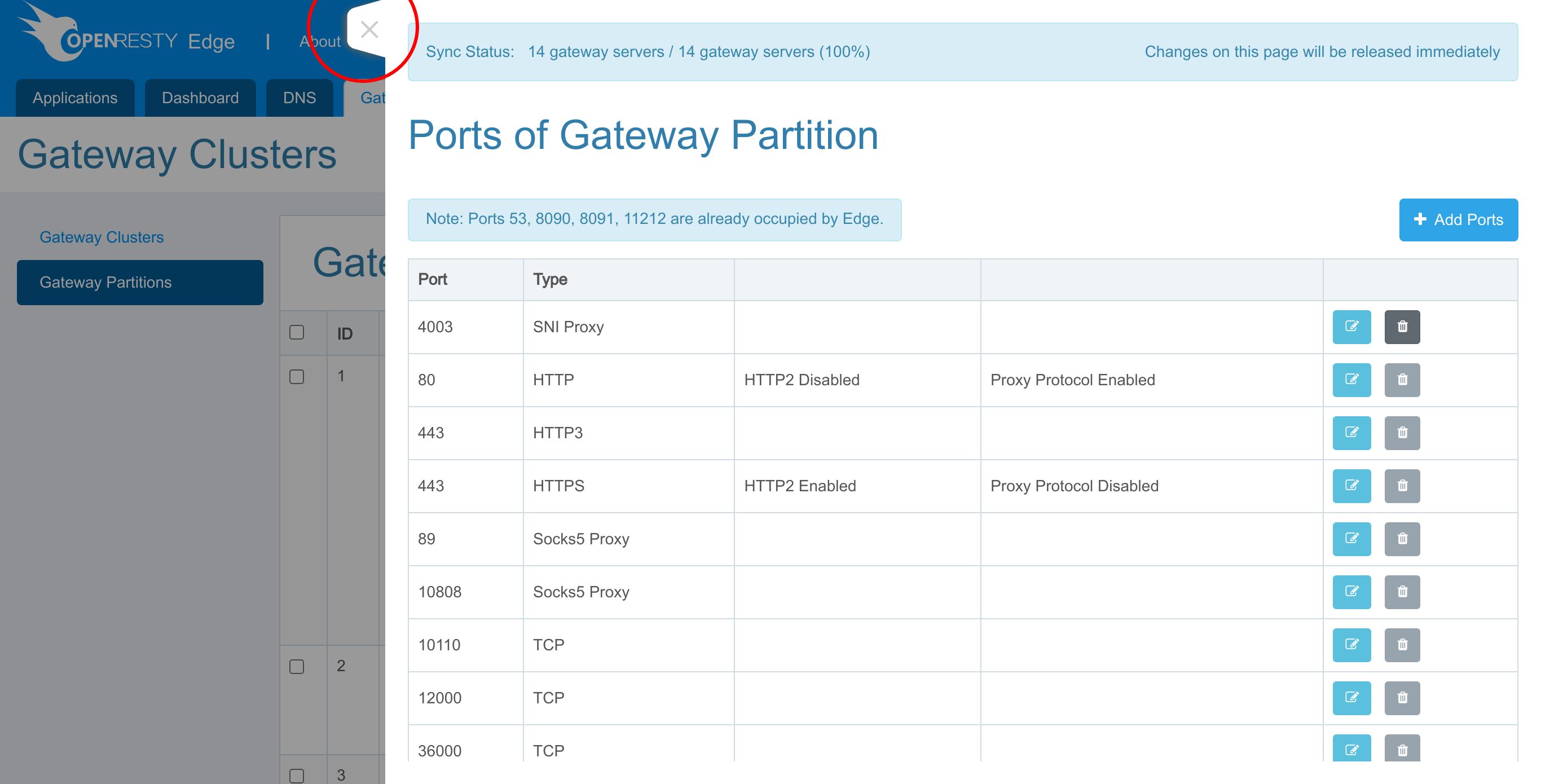Edit the port 12000 TCP entry

(1351, 698)
